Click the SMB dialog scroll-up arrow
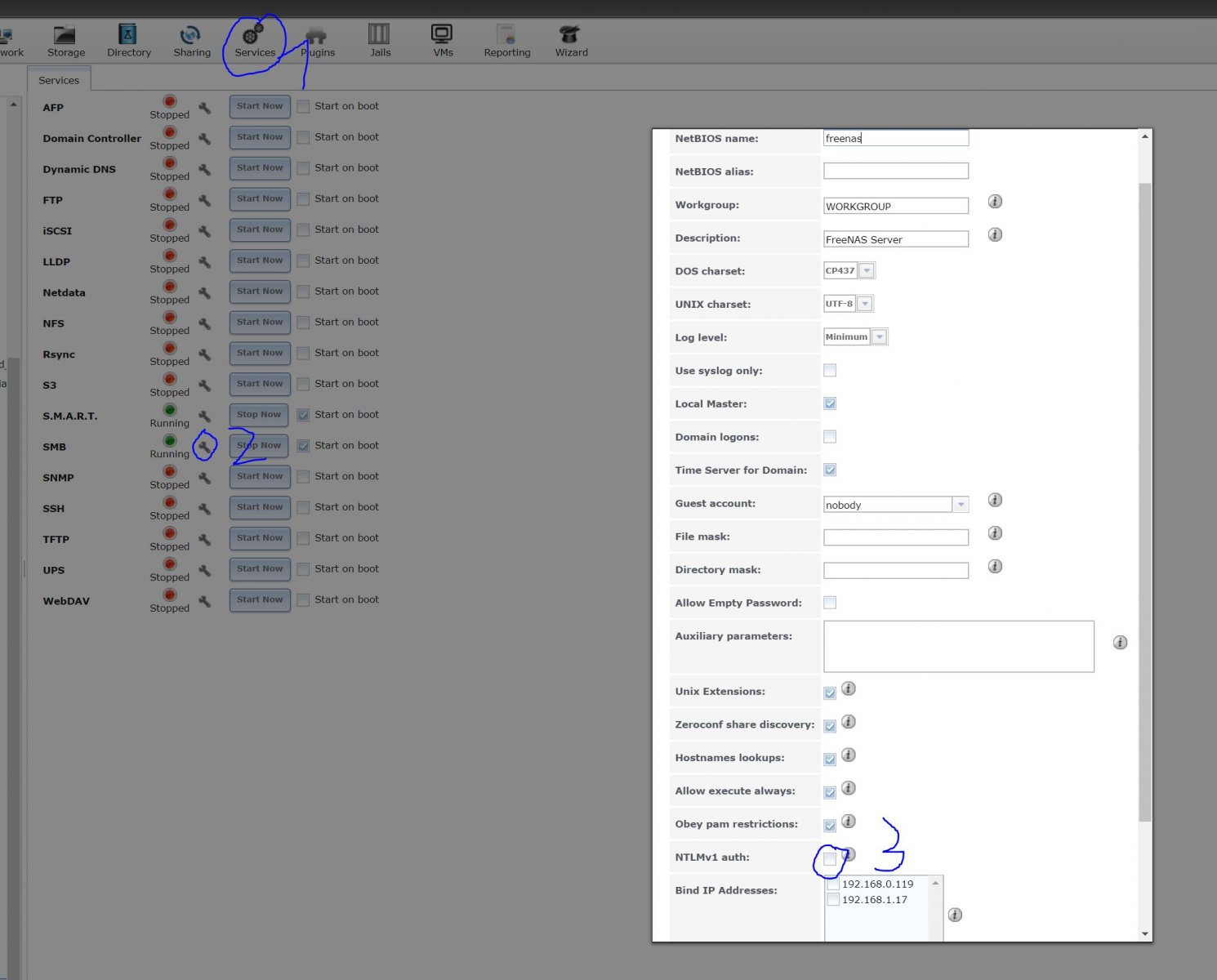1217x980 pixels. click(1144, 136)
